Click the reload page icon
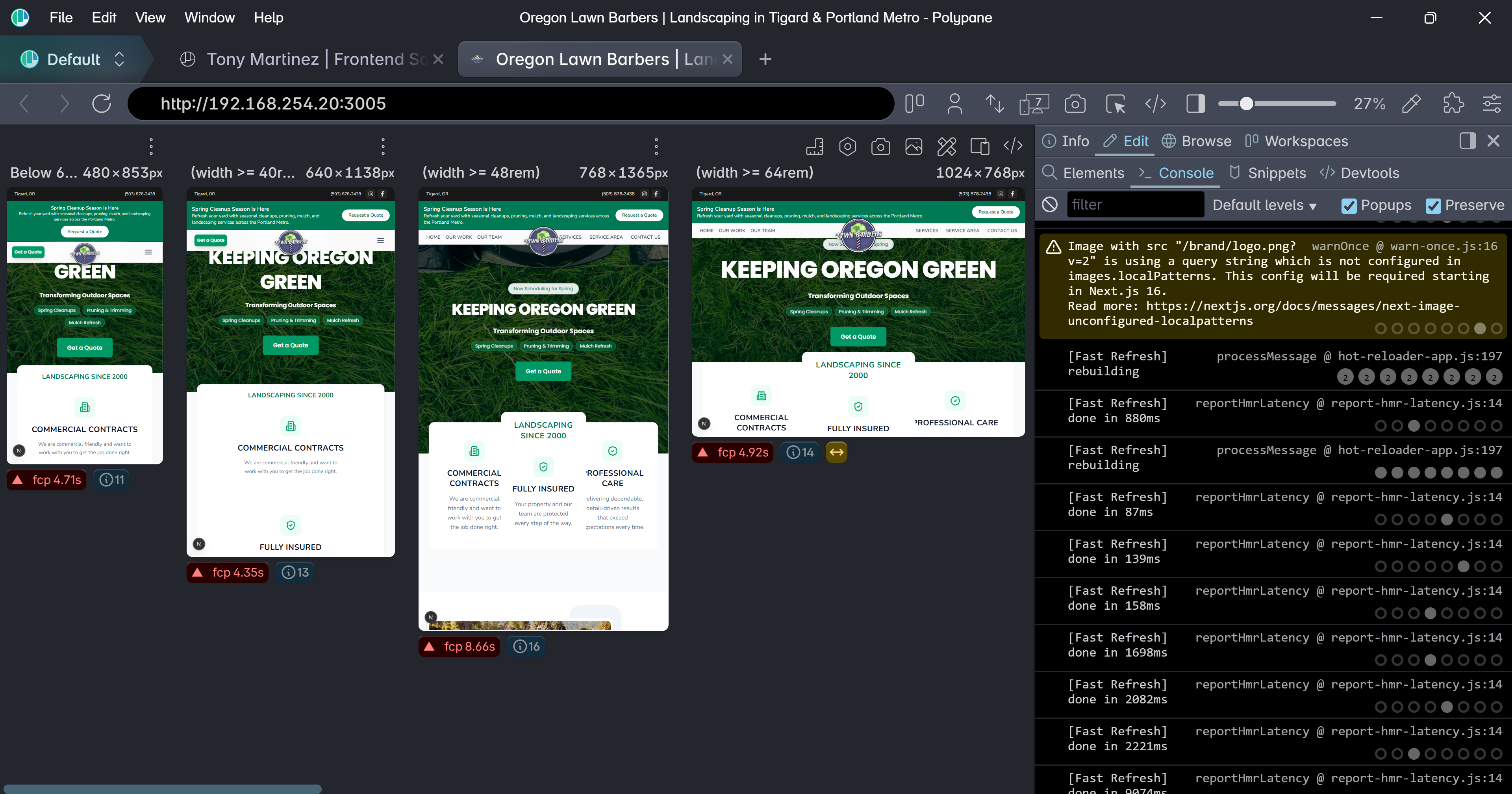This screenshot has width=1512, height=794. point(101,104)
